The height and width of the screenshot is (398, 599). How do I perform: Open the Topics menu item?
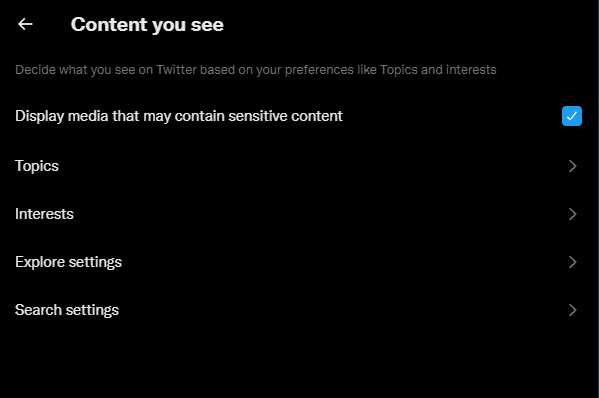pos(298,166)
